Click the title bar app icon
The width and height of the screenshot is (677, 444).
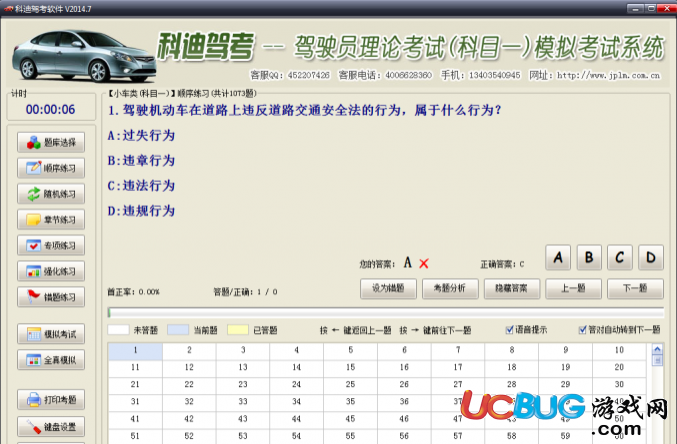click(8, 9)
